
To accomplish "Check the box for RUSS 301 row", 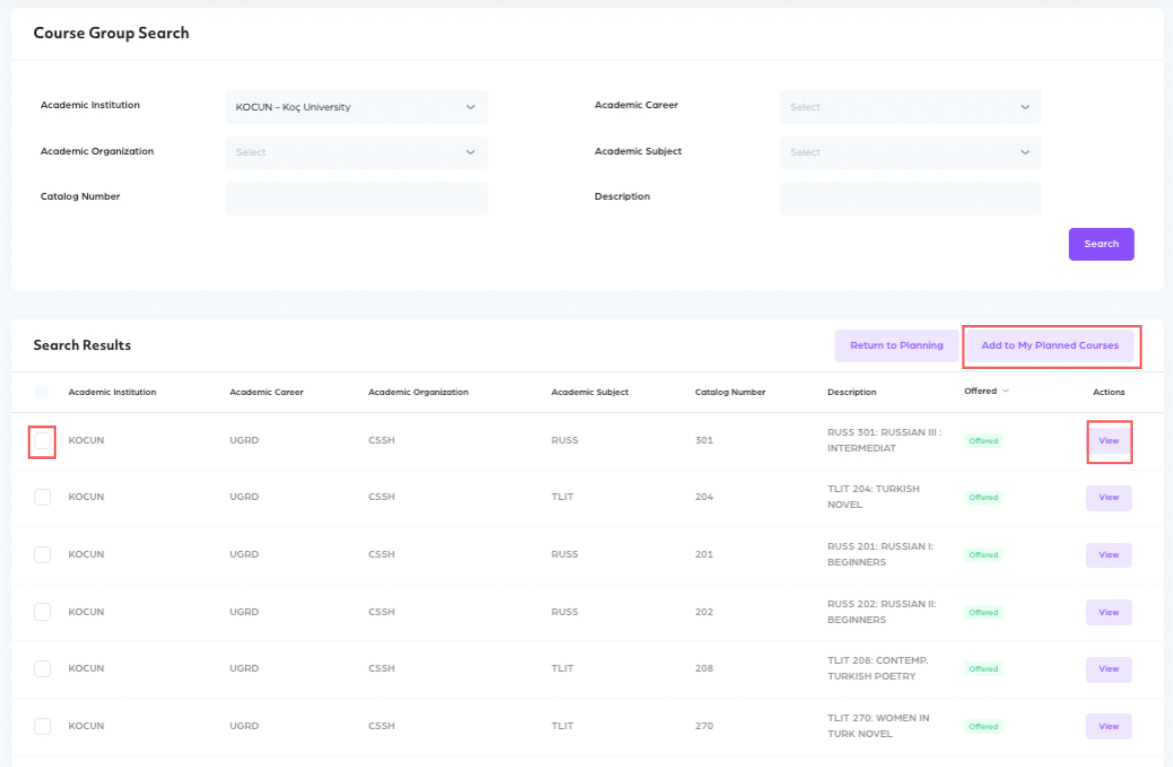I will tap(42, 440).
